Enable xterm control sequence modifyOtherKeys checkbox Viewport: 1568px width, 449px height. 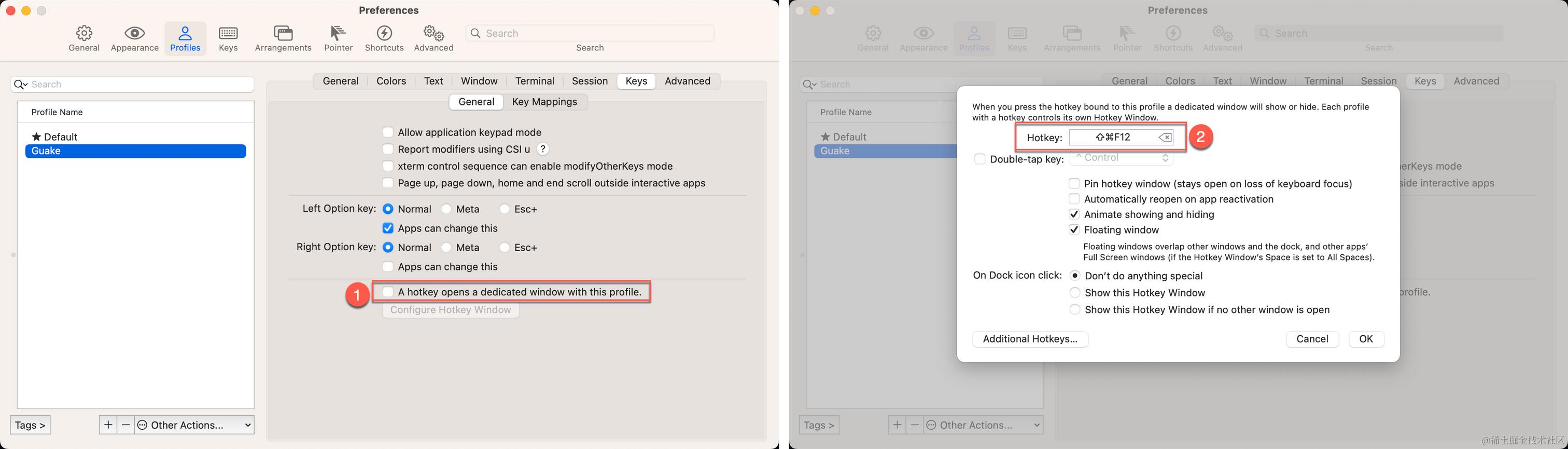[388, 166]
